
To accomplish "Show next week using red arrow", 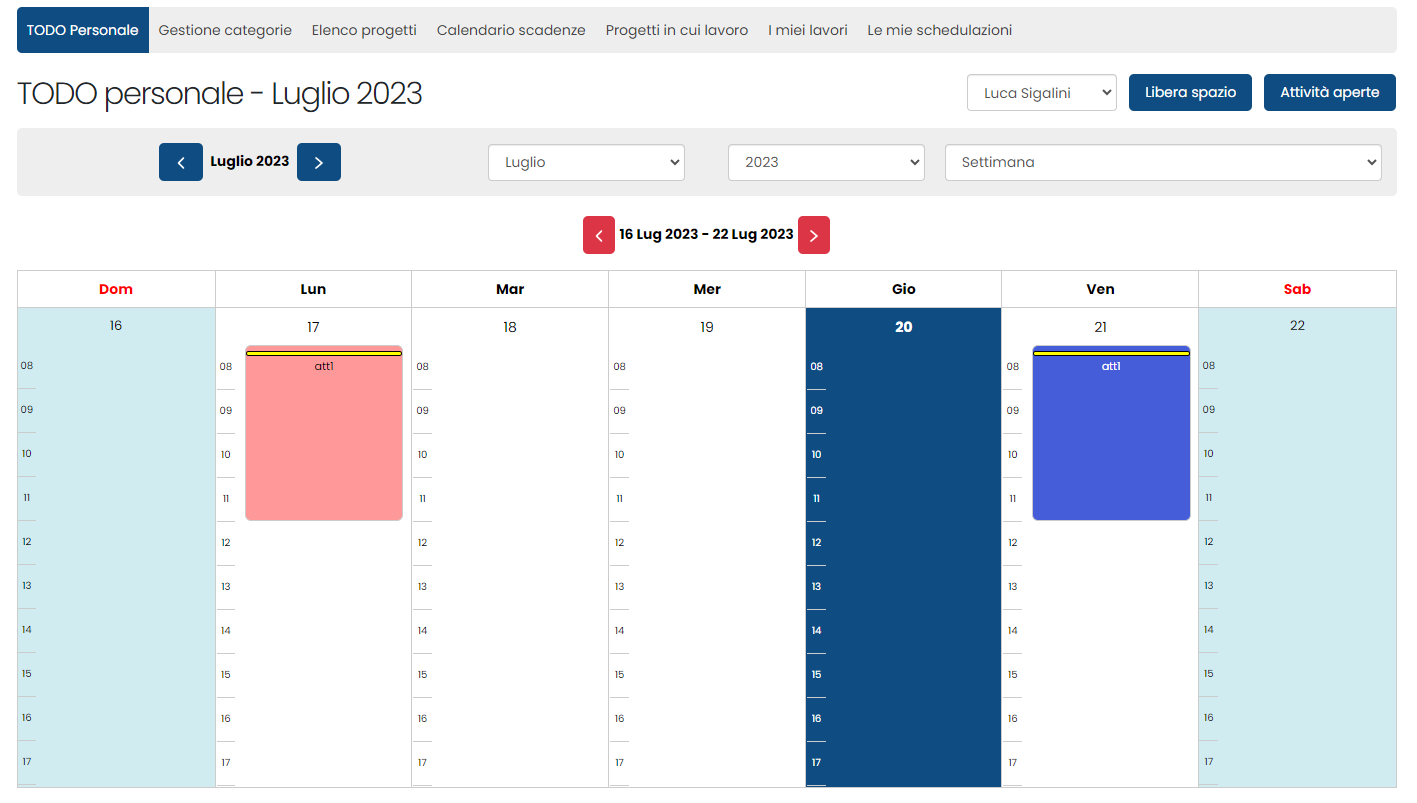I will (x=813, y=235).
